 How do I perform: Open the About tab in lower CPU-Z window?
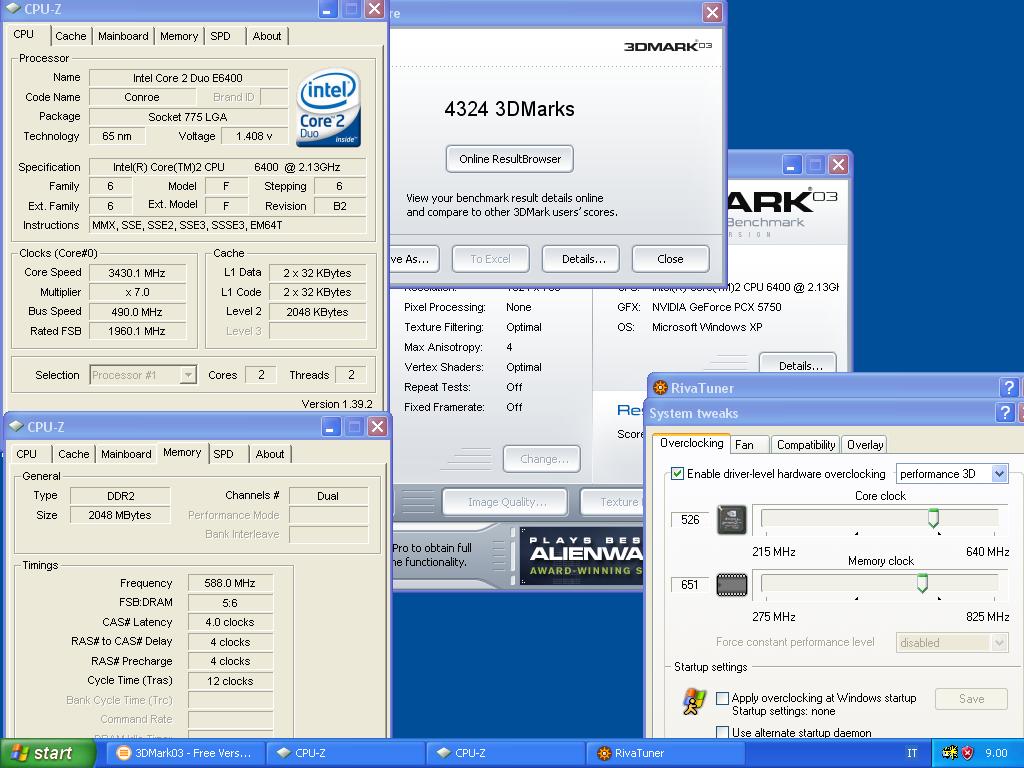(270, 454)
